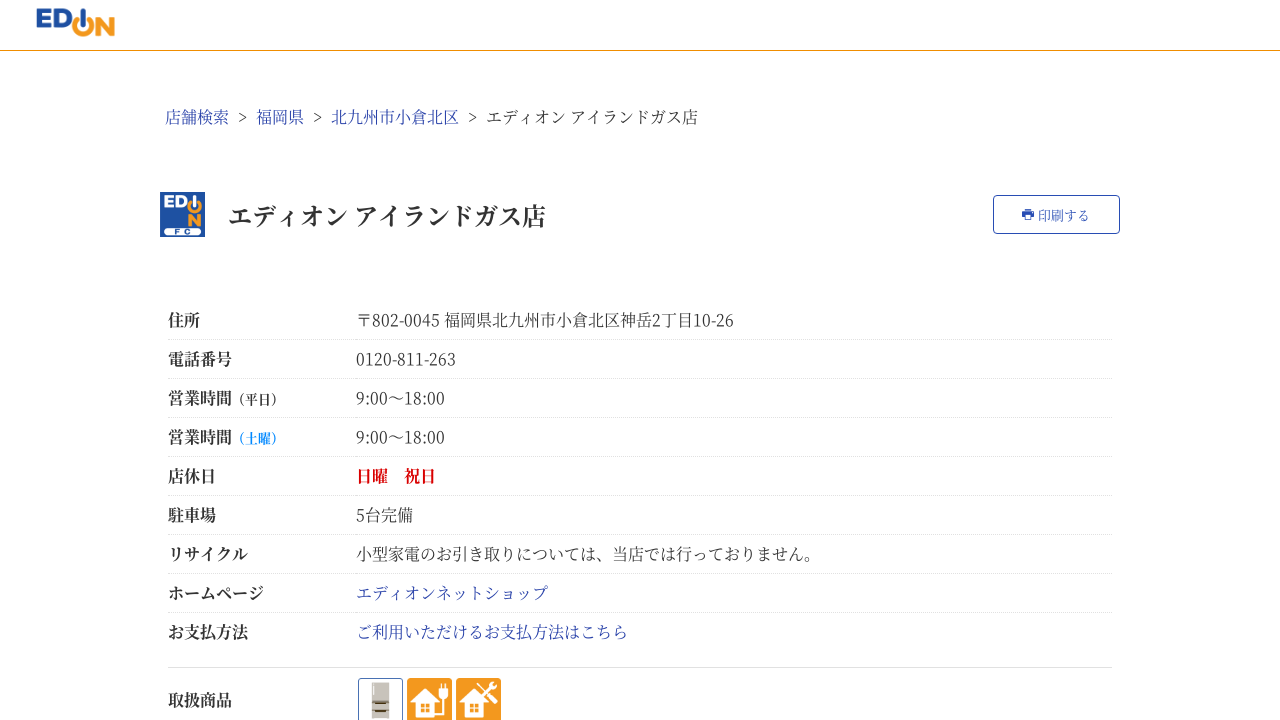Image resolution: width=1280 pixels, height=720 pixels.
Task: Open the ご利用いただけるお支払方法はこちら link
Action: point(492,632)
